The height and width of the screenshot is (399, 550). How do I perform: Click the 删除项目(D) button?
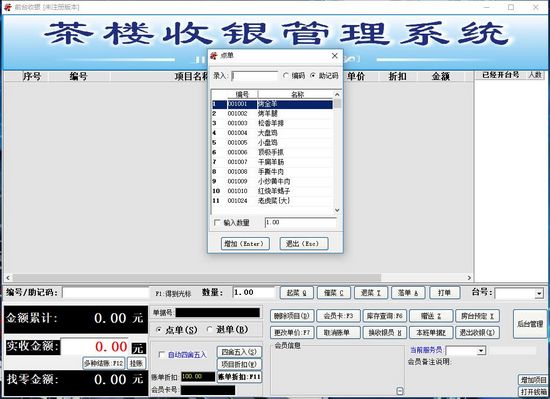point(292,316)
